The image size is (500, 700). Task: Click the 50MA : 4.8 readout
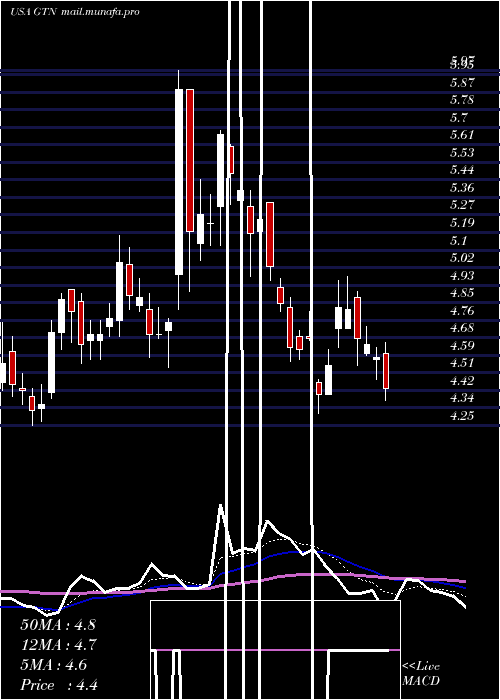pyautogui.click(x=58, y=625)
